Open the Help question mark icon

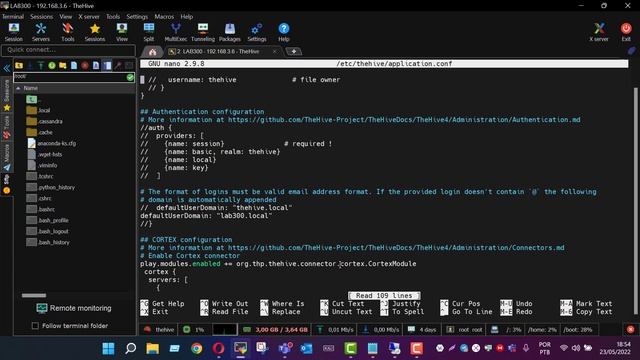click(284, 32)
